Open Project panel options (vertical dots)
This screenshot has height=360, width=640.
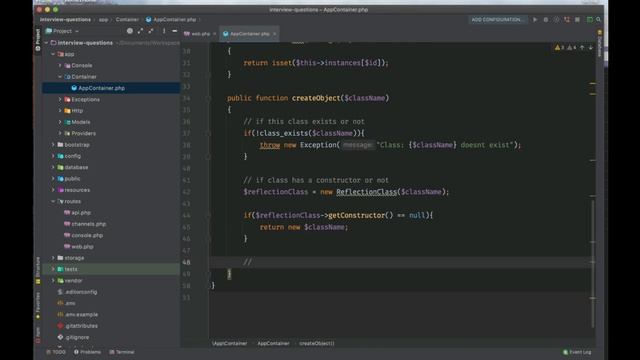[x=164, y=31]
